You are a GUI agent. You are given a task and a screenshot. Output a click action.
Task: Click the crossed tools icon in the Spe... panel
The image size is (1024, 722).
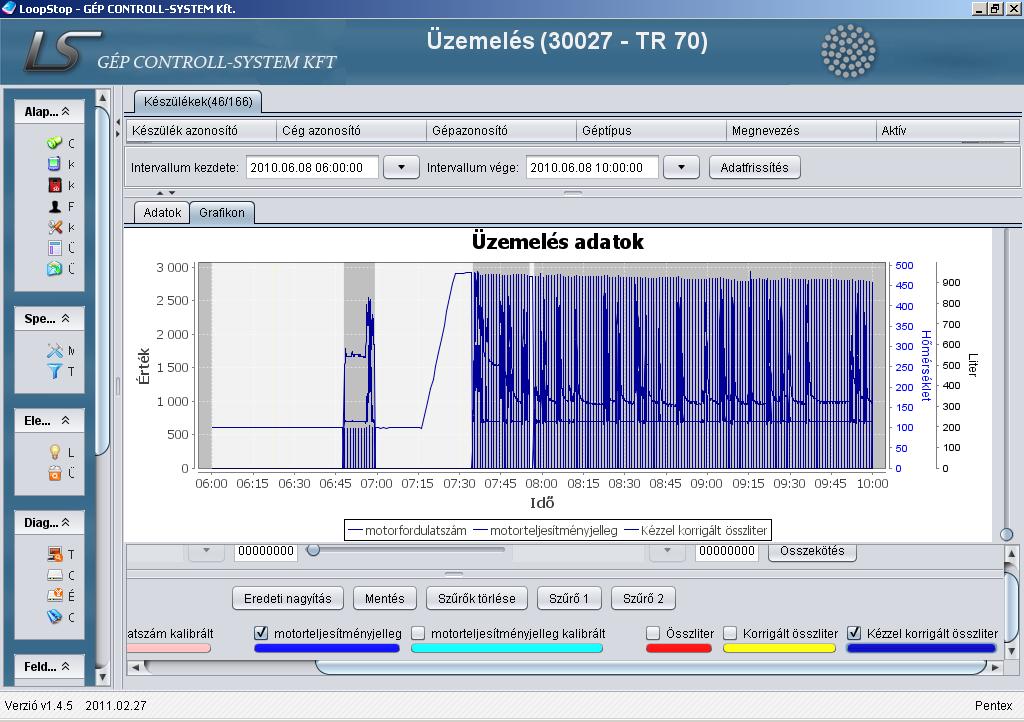click(55, 351)
